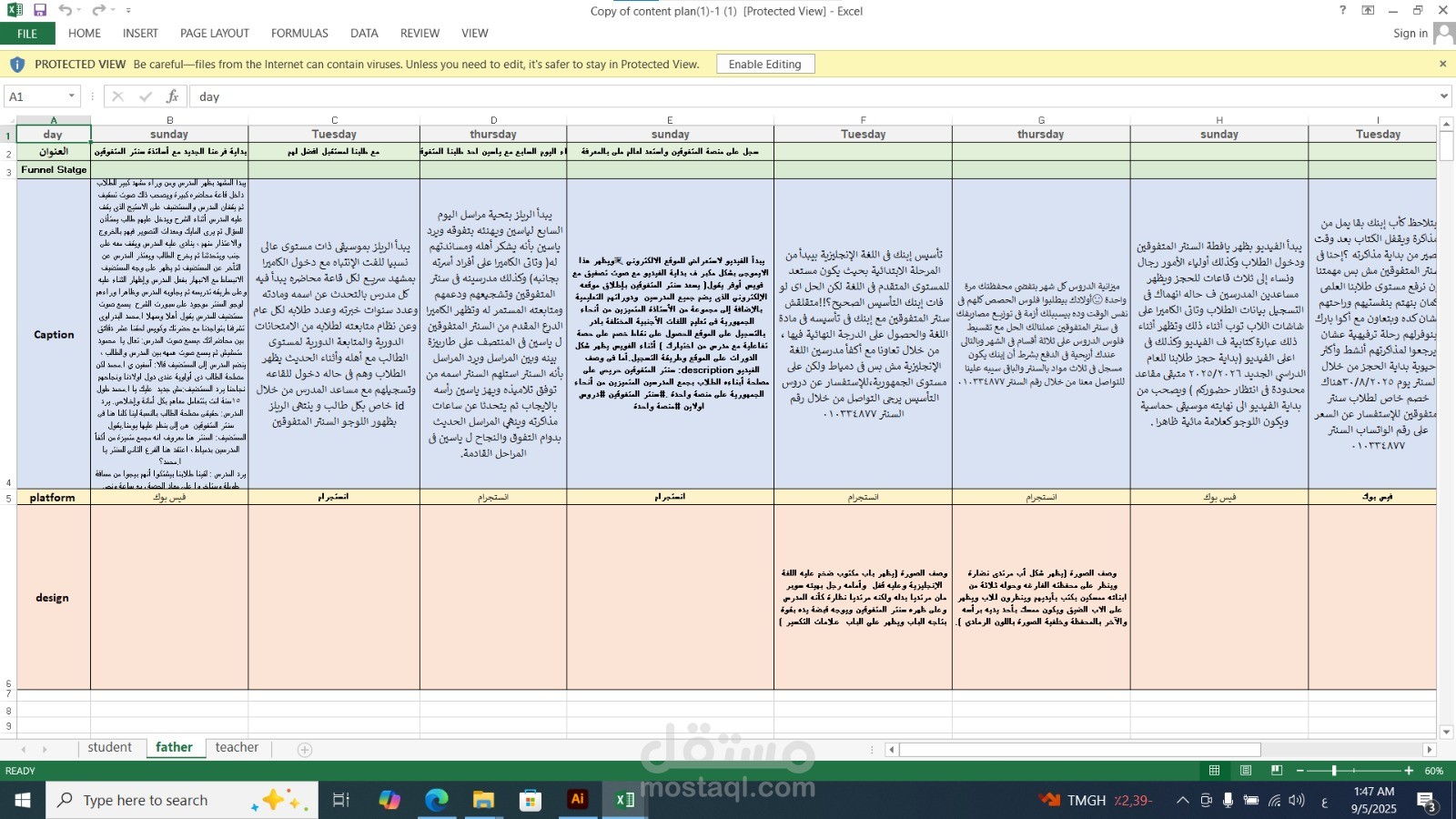Add a new sheet with plus button
1456x819 pixels.
tap(305, 750)
